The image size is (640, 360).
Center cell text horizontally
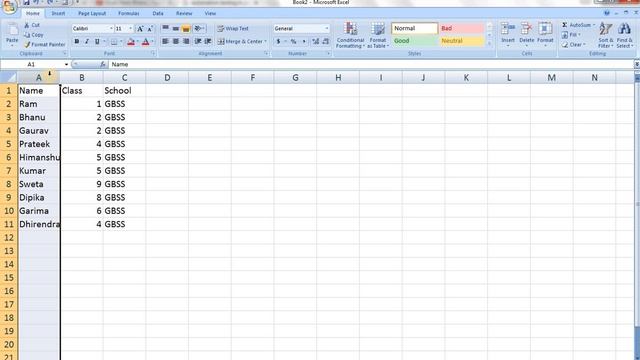(x=176, y=42)
